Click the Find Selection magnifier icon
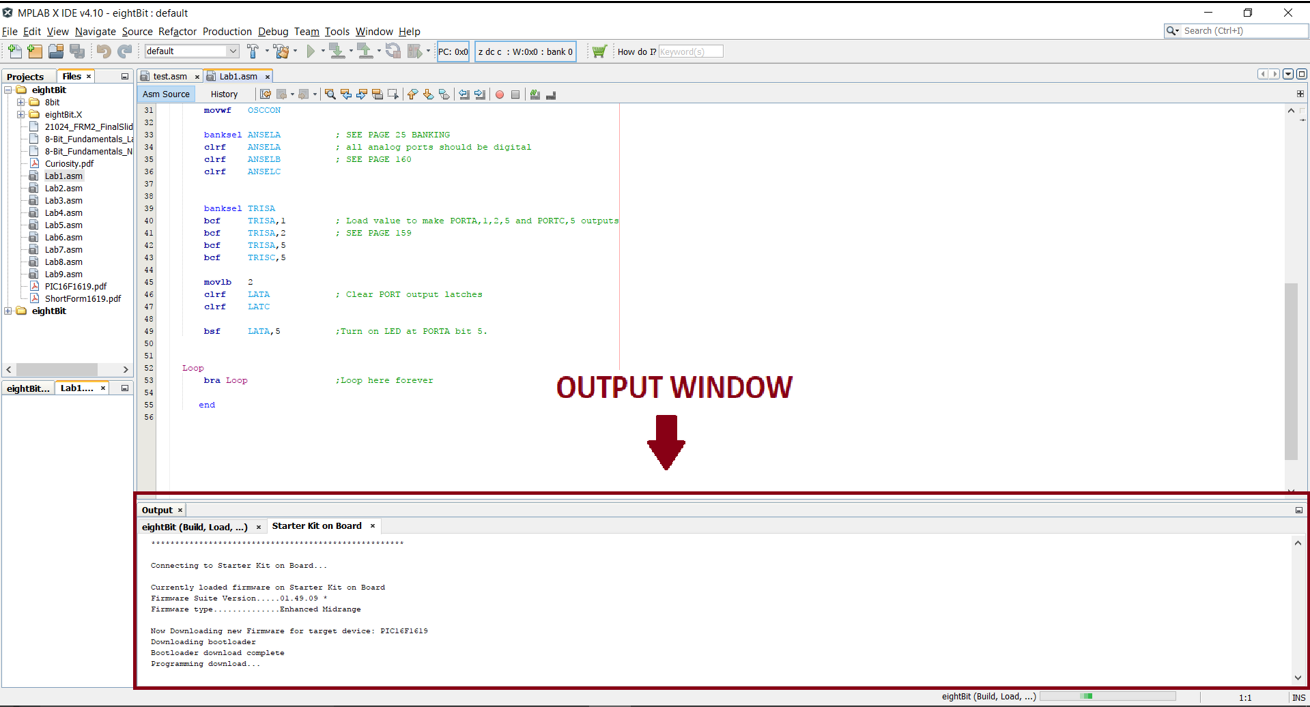 329,93
